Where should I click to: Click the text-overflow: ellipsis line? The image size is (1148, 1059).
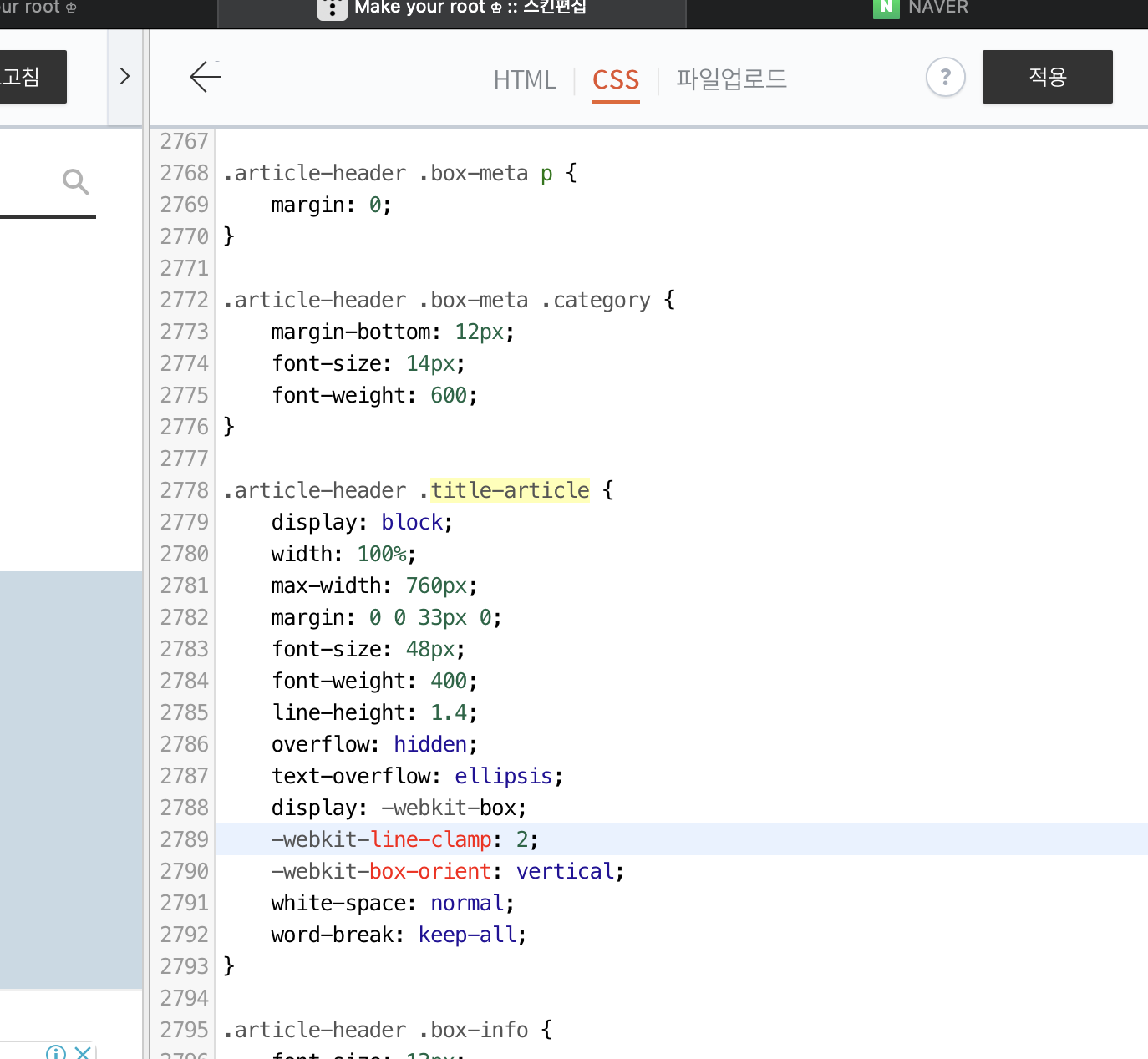point(418,776)
